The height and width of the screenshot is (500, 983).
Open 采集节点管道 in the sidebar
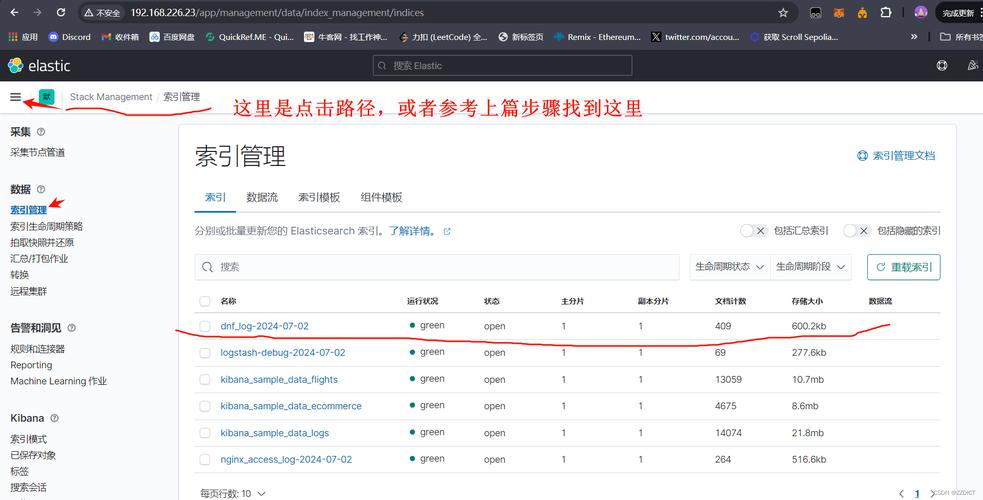tap(38, 152)
